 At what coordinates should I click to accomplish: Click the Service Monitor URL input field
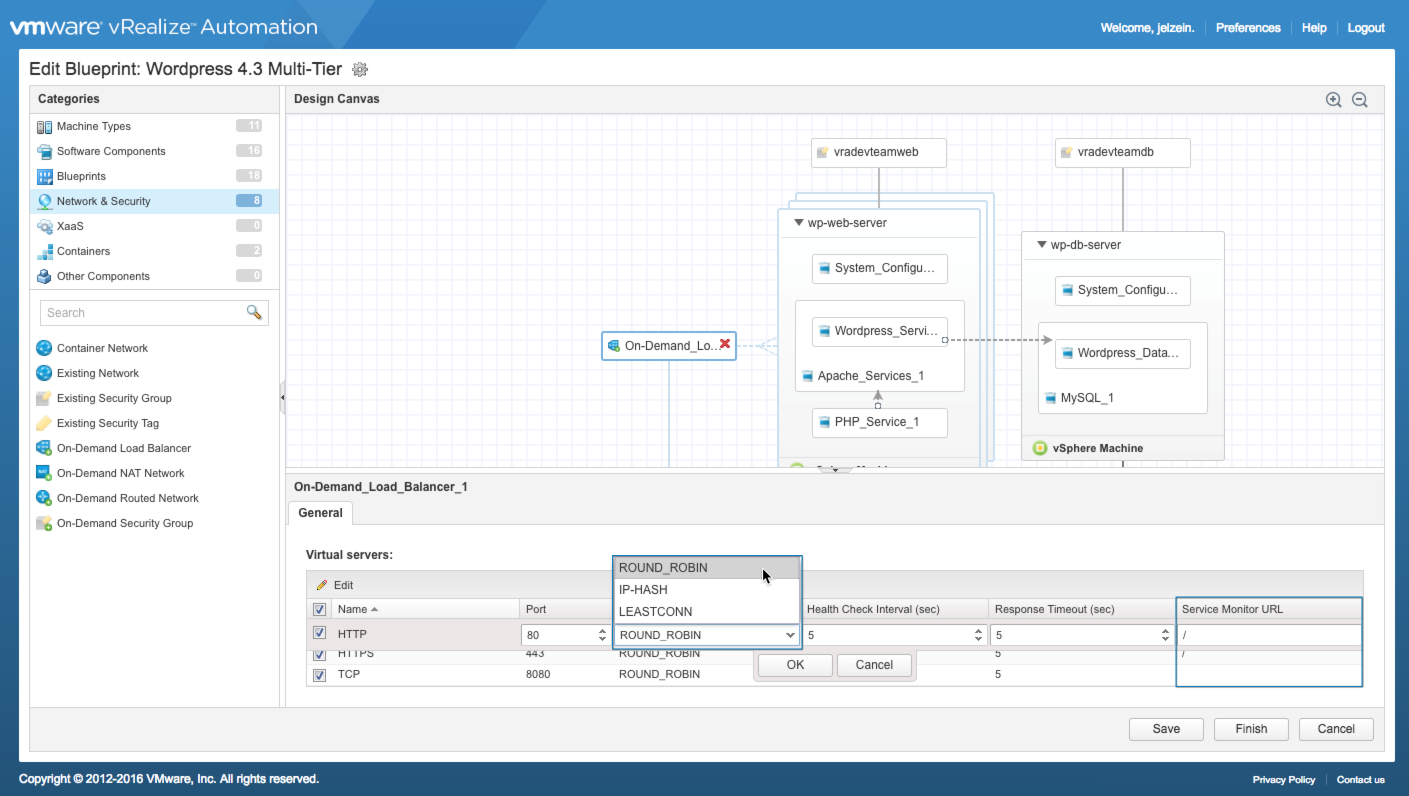(1269, 635)
